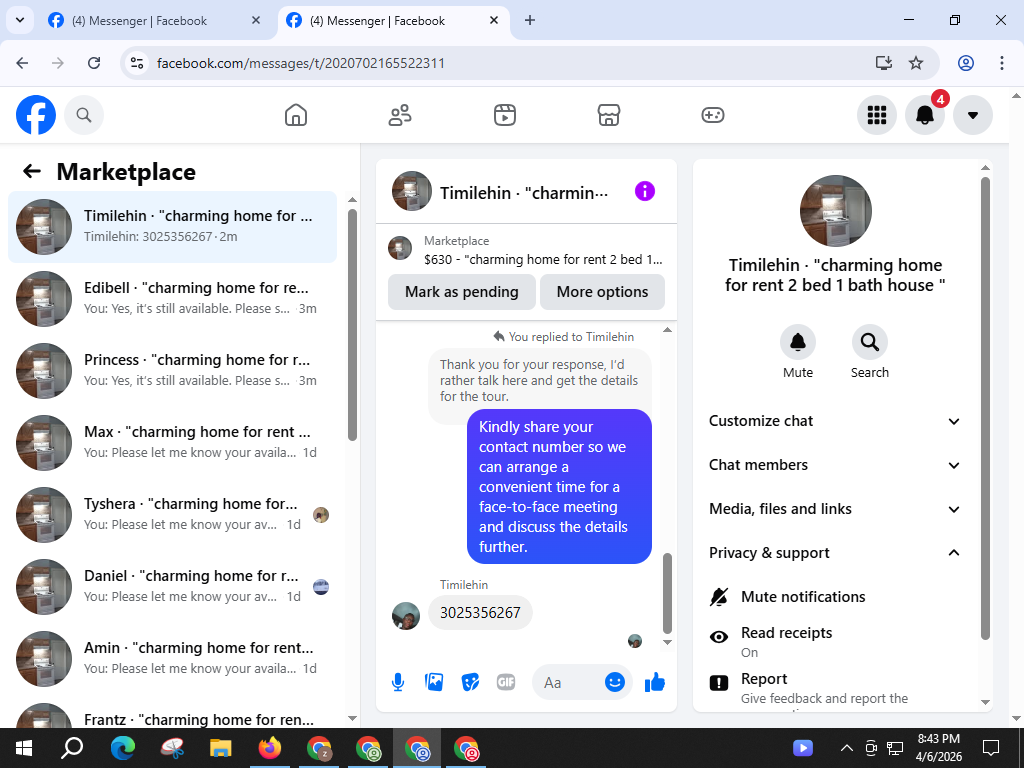Record a voice clip microphone icon

398,682
